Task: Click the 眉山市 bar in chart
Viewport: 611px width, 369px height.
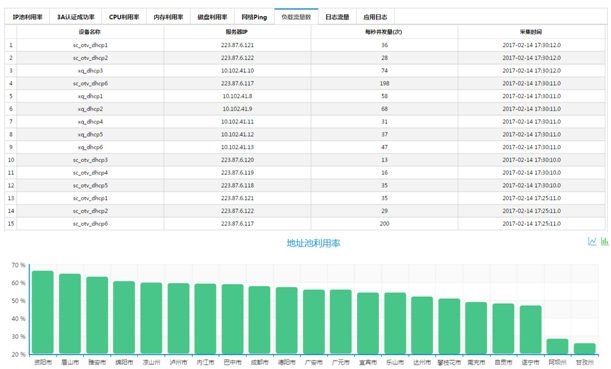Action: tap(70, 314)
